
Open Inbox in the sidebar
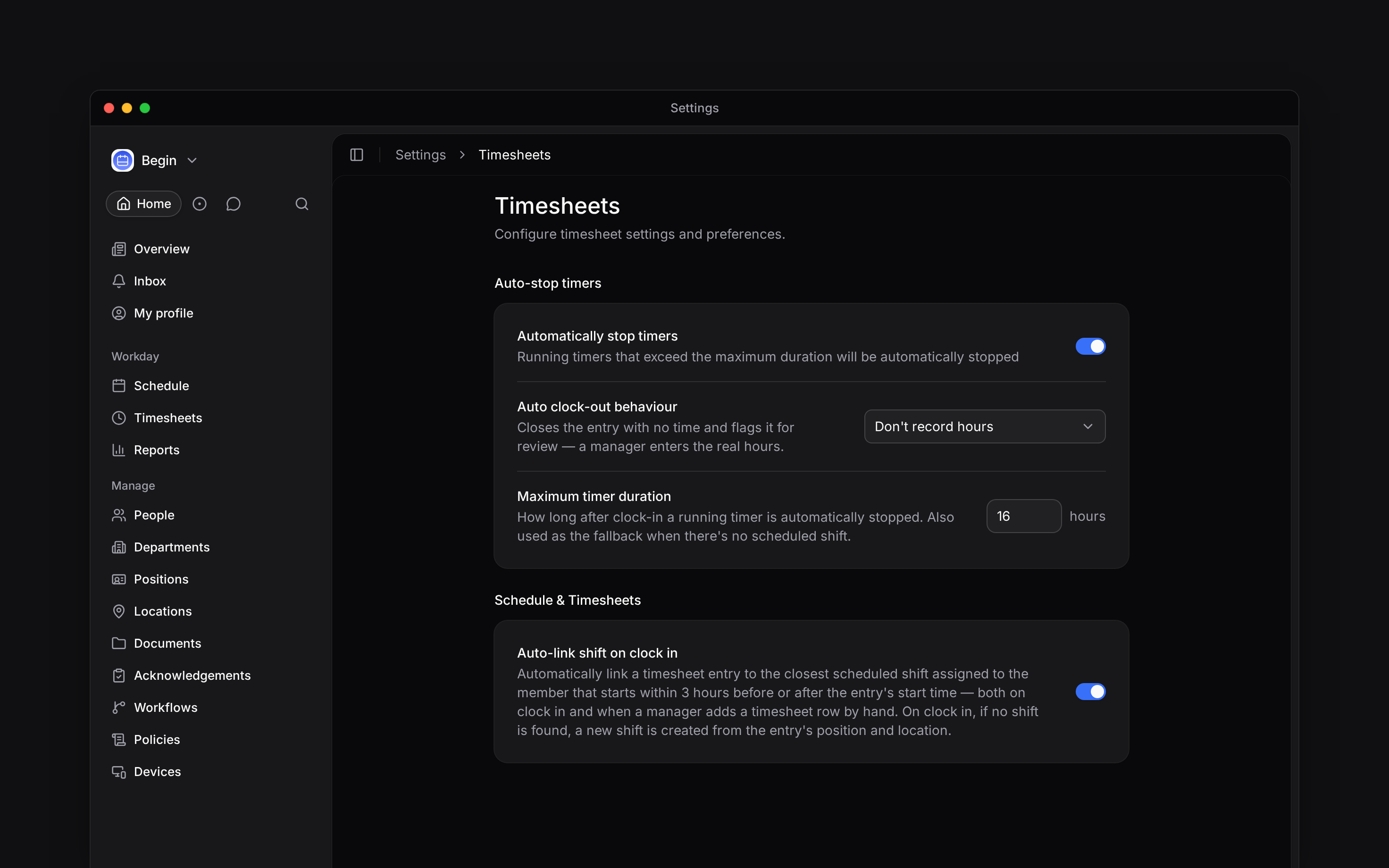point(210,281)
